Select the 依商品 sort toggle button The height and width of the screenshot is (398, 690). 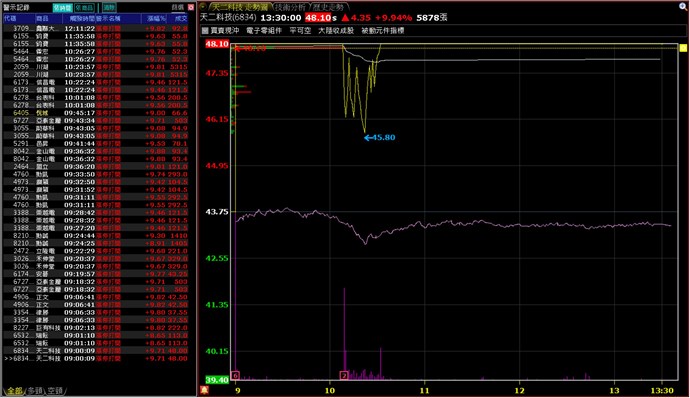tap(84, 7)
